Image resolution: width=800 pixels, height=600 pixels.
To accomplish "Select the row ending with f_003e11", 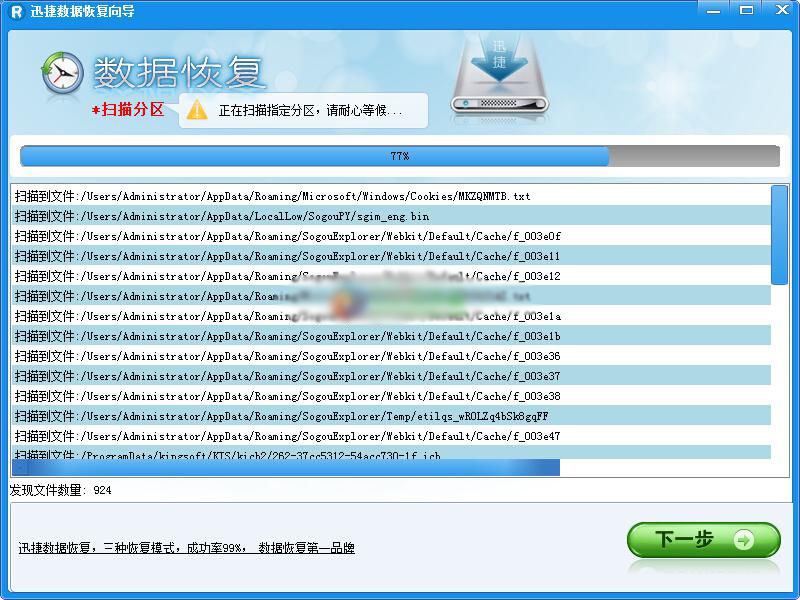I will (391, 256).
